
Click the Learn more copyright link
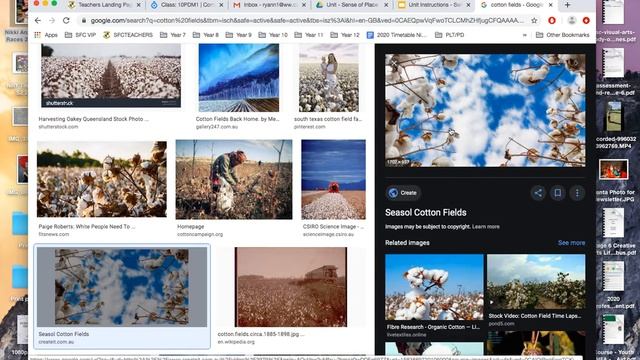tap(486, 227)
